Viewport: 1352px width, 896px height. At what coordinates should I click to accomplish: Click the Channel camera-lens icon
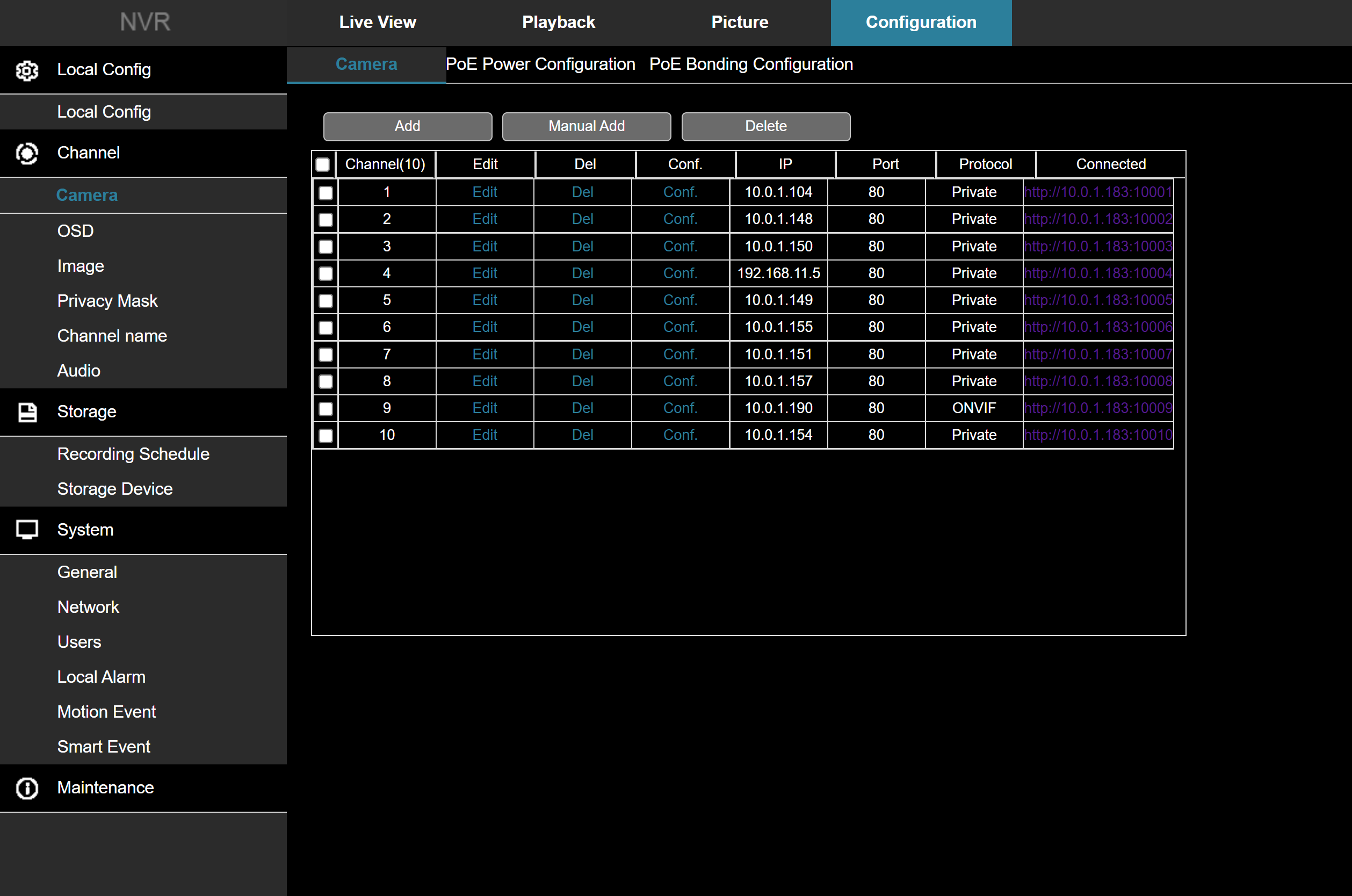[27, 153]
